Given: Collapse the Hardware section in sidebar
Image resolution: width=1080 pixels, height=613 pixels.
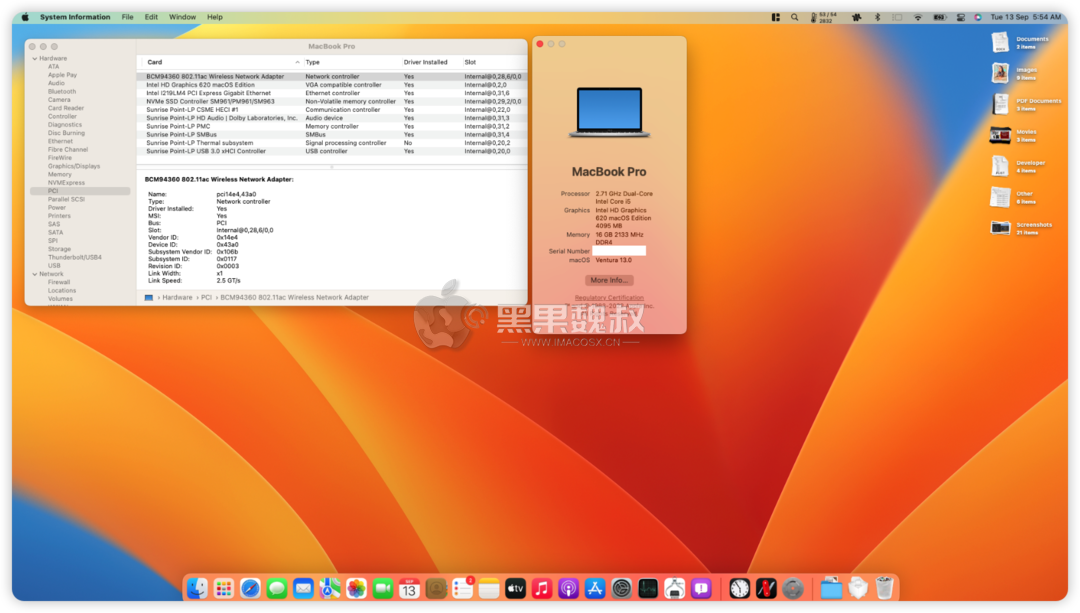Looking at the screenshot, I should pos(35,59).
